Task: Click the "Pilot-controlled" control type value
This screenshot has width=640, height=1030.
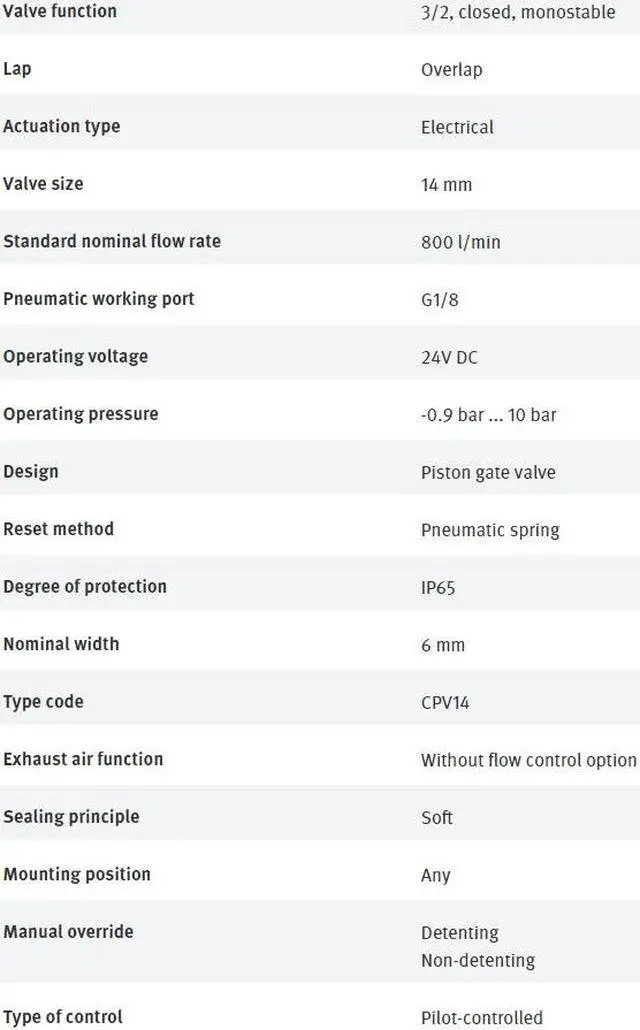Action: (x=482, y=1018)
